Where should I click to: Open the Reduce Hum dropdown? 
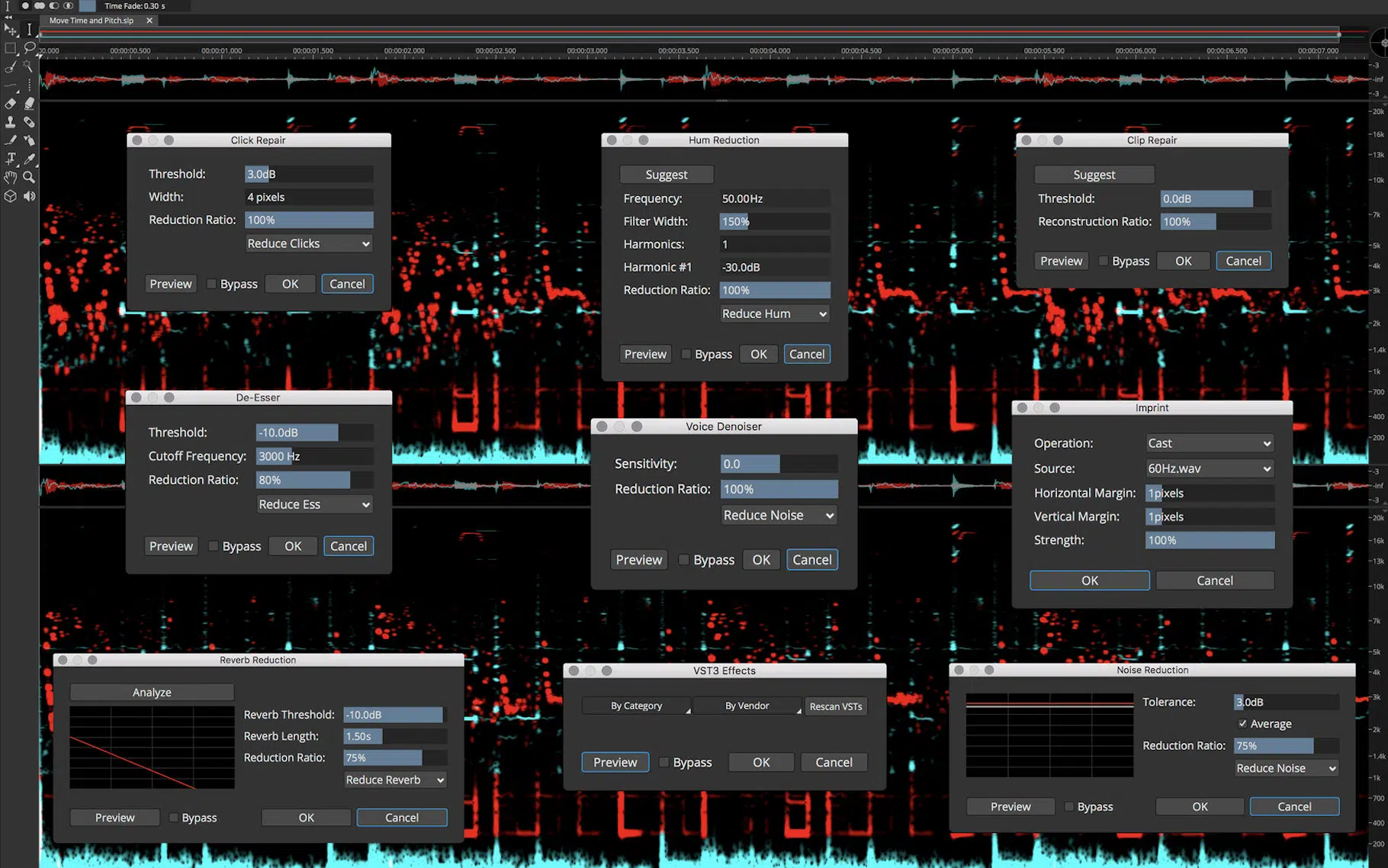775,313
